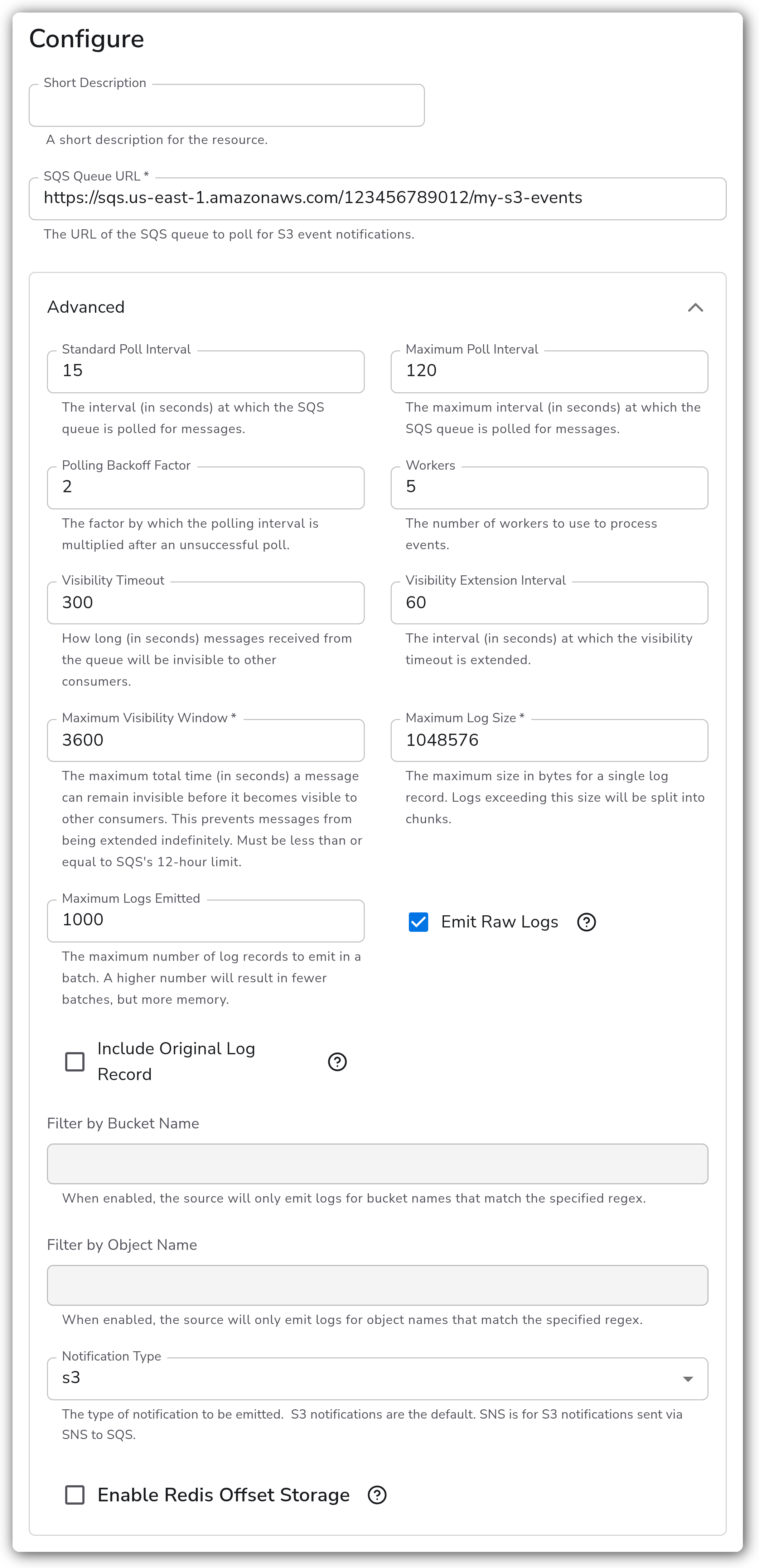Edit the Maximum Log Size field
The image size is (759, 1568).
coord(549,740)
